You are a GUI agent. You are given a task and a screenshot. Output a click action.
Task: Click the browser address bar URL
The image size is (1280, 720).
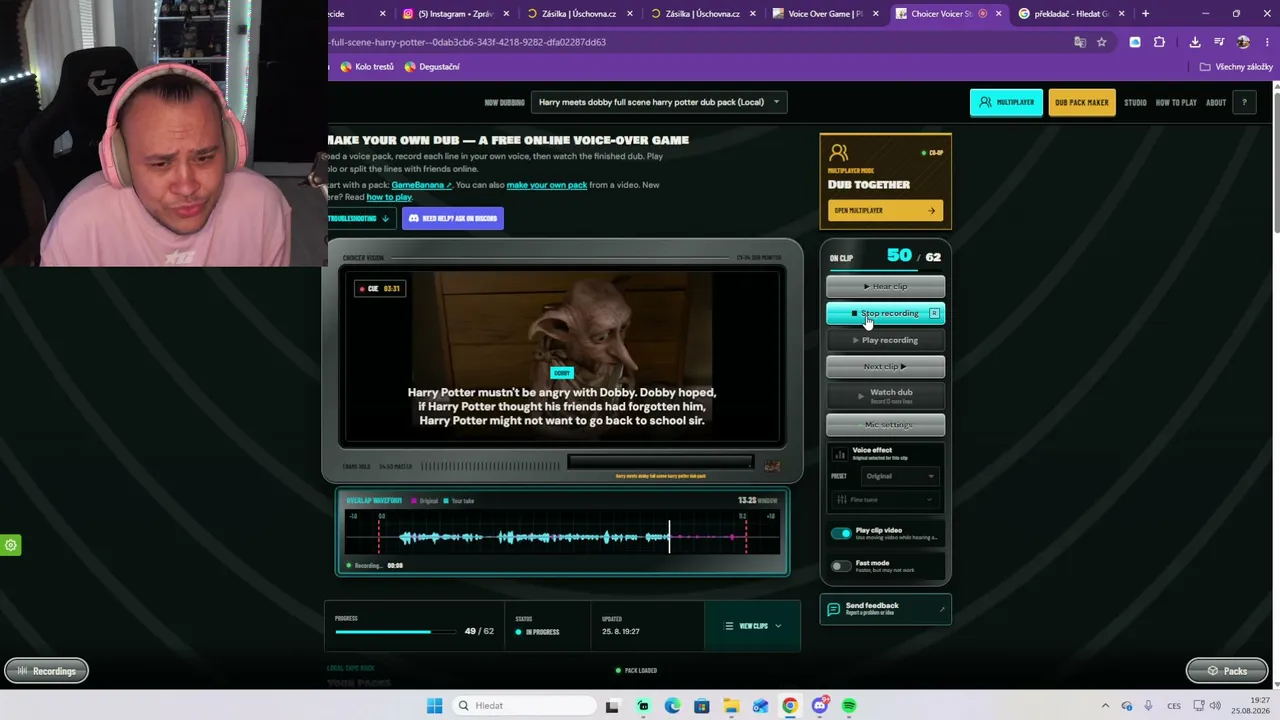pyautogui.click(x=467, y=42)
